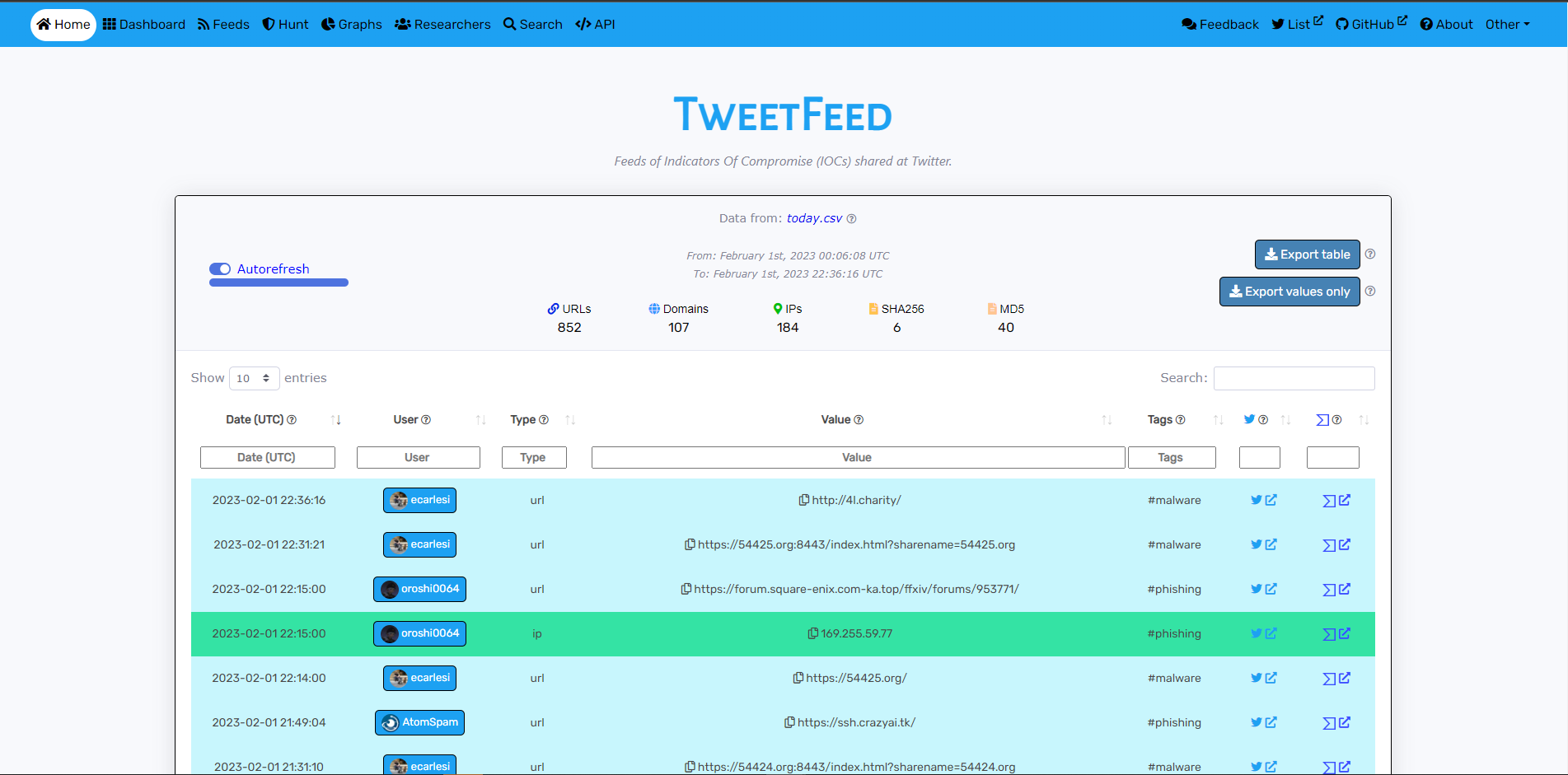1568x775 pixels.
Task: Open oroshi0064 user badge in the ip row
Action: tap(419, 633)
